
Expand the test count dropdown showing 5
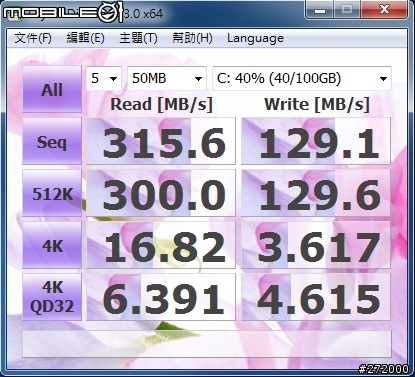(104, 78)
